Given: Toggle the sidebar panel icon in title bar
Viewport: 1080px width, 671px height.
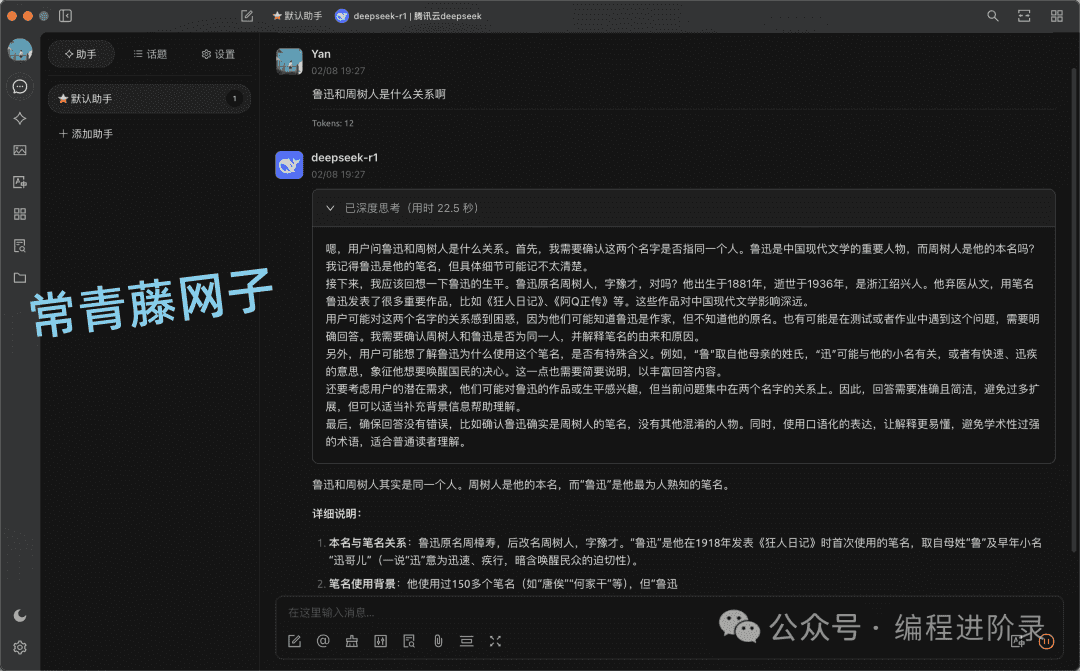Looking at the screenshot, I should [65, 16].
